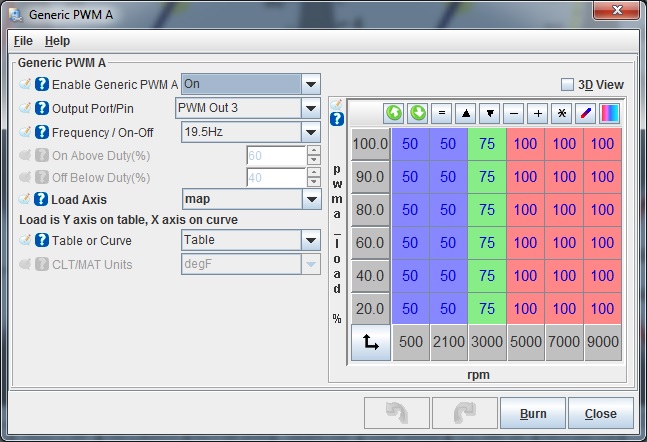Open the Load Axis map dropdown
Image resolution: width=647 pixels, height=442 pixels.
[312, 199]
